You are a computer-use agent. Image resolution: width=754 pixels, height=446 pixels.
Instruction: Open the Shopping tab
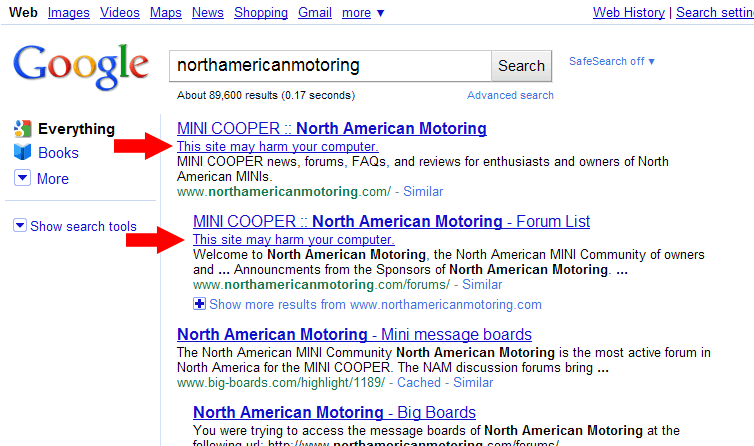coord(260,13)
